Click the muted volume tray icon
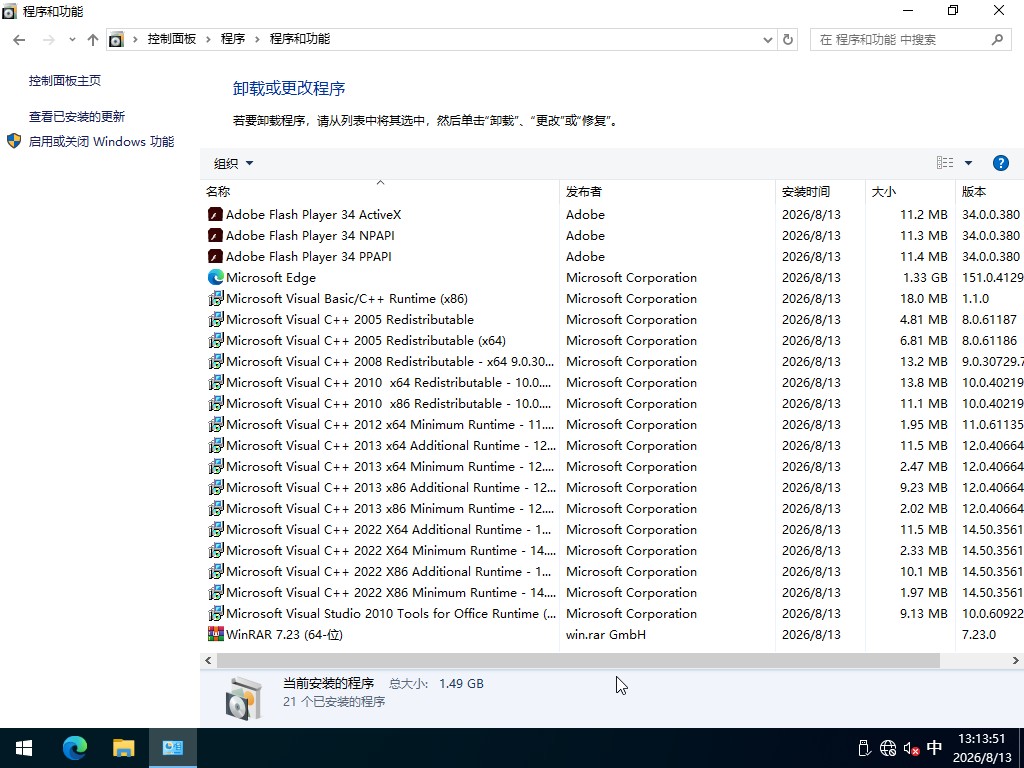 click(912, 748)
